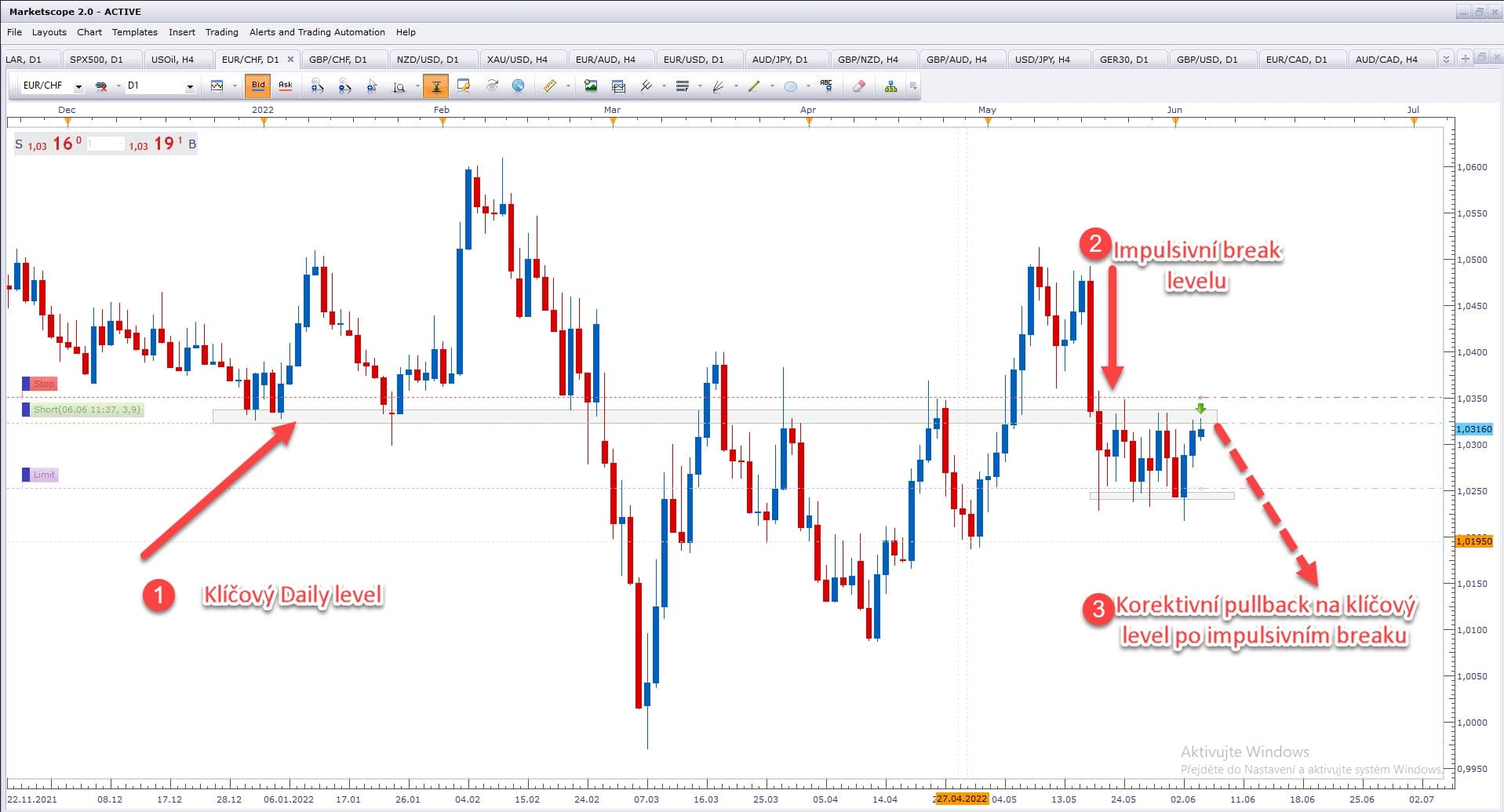Switch to the XAU/USD, H4 tab
The height and width of the screenshot is (812, 1504).
click(517, 60)
